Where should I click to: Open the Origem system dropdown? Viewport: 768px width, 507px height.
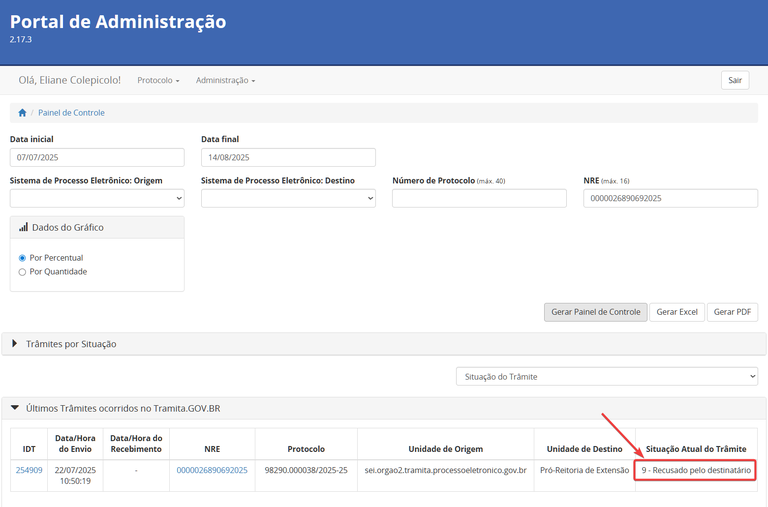click(x=97, y=199)
